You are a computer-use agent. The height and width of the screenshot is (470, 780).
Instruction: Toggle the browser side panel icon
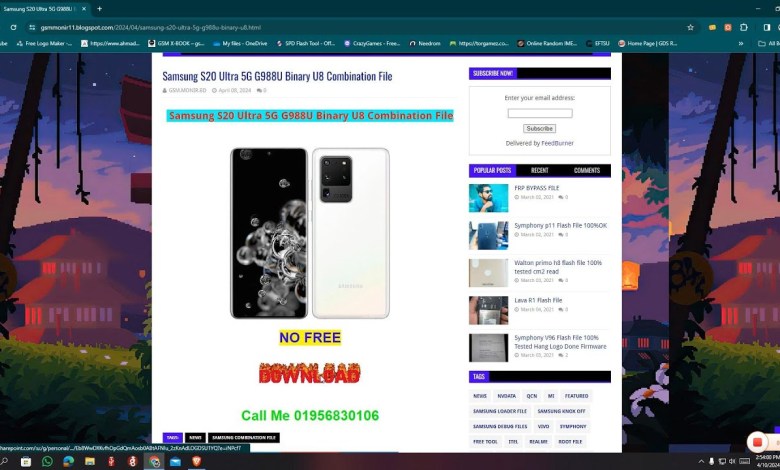[x=767, y=27]
